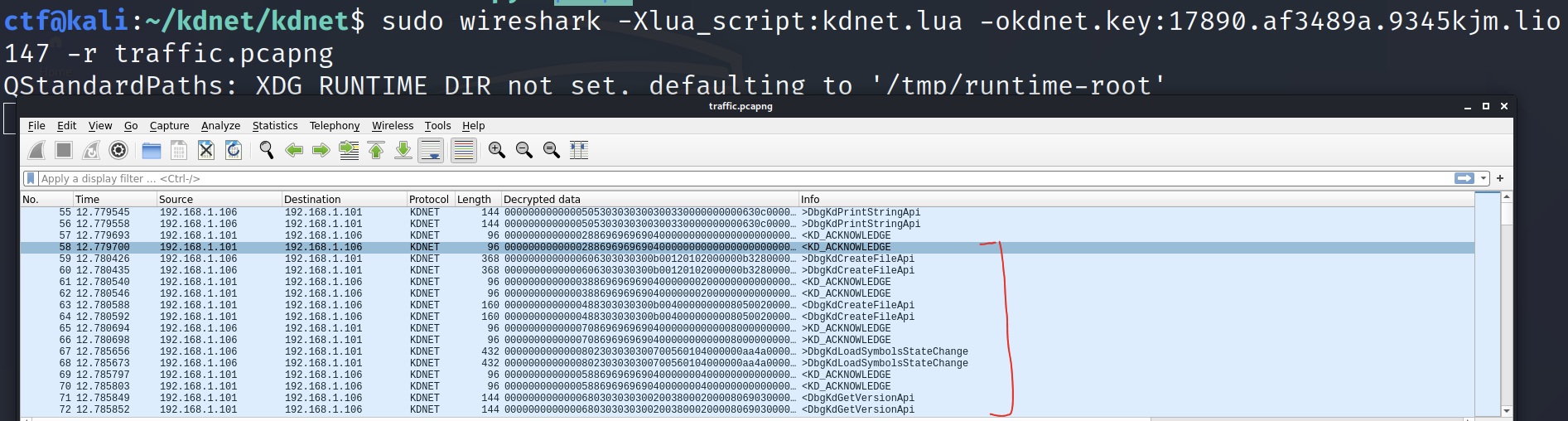
Task: Select highlighted packet 58 row
Action: (x=747, y=247)
